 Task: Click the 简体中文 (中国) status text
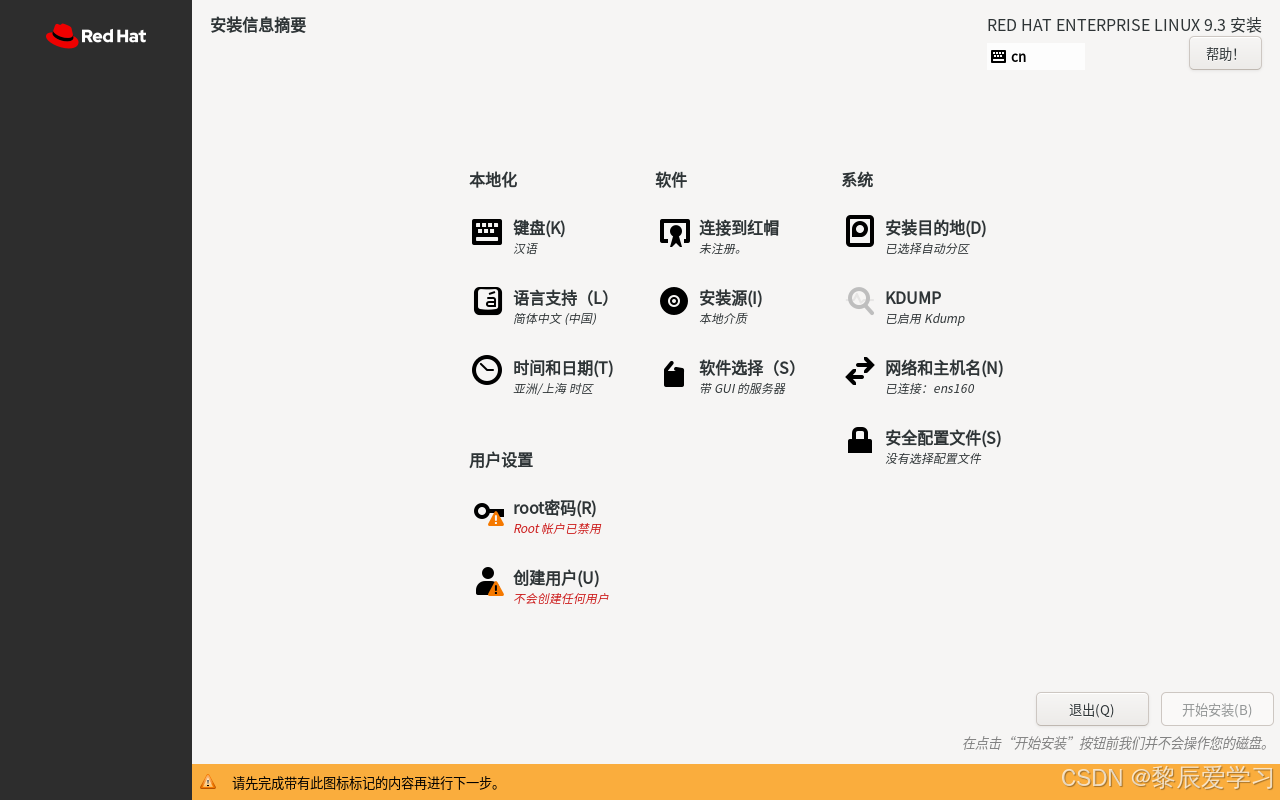point(554,319)
